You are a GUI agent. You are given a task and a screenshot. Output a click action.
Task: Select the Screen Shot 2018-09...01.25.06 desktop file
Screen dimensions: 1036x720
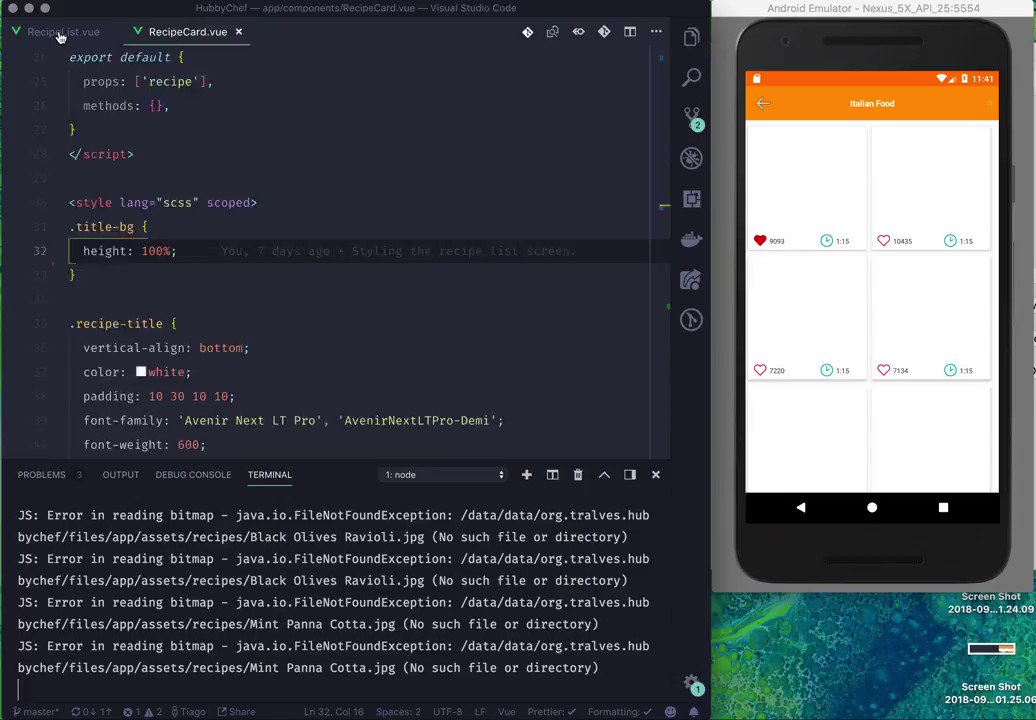(x=990, y=693)
